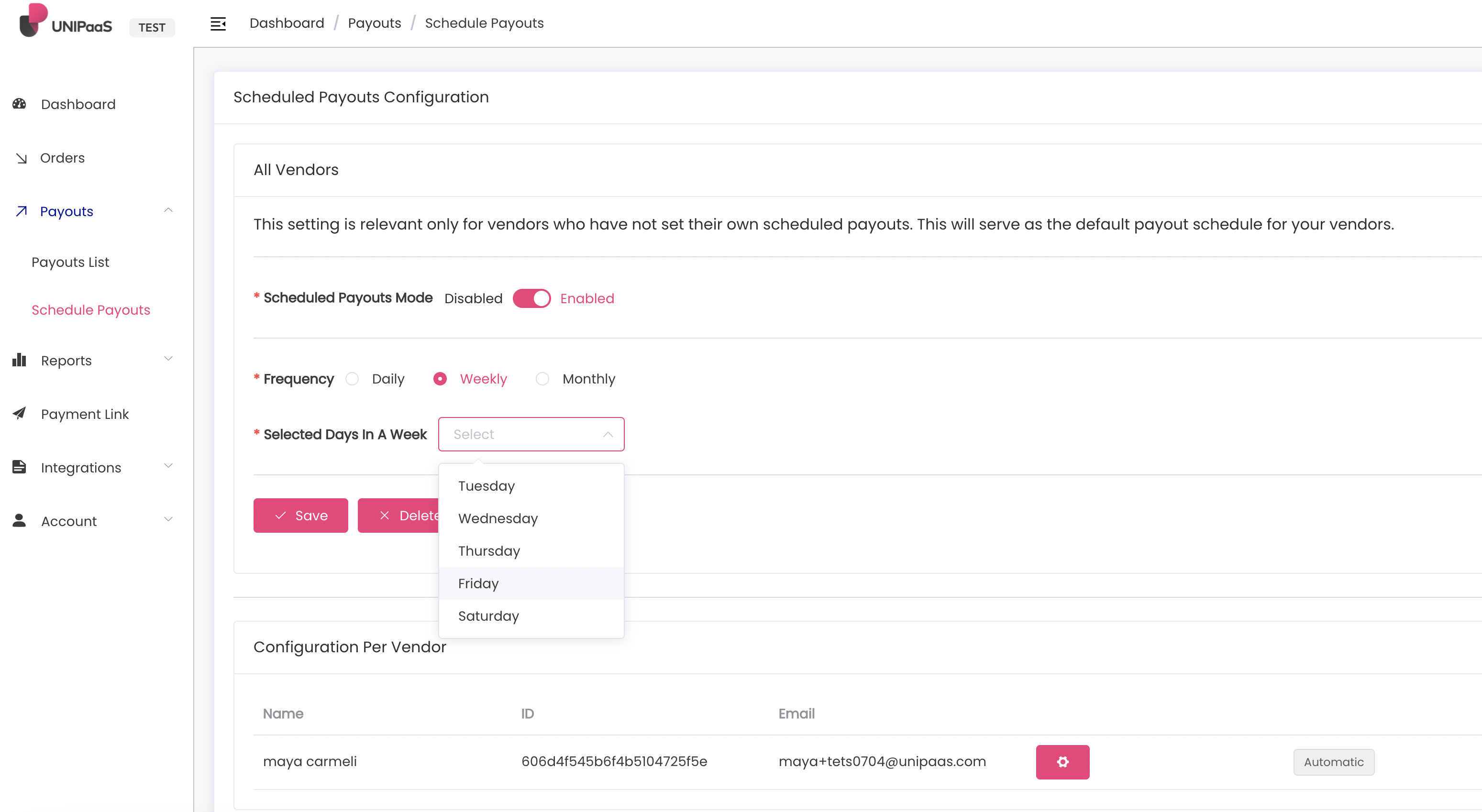
Task: Select Daily frequency radio button
Action: tap(352, 379)
